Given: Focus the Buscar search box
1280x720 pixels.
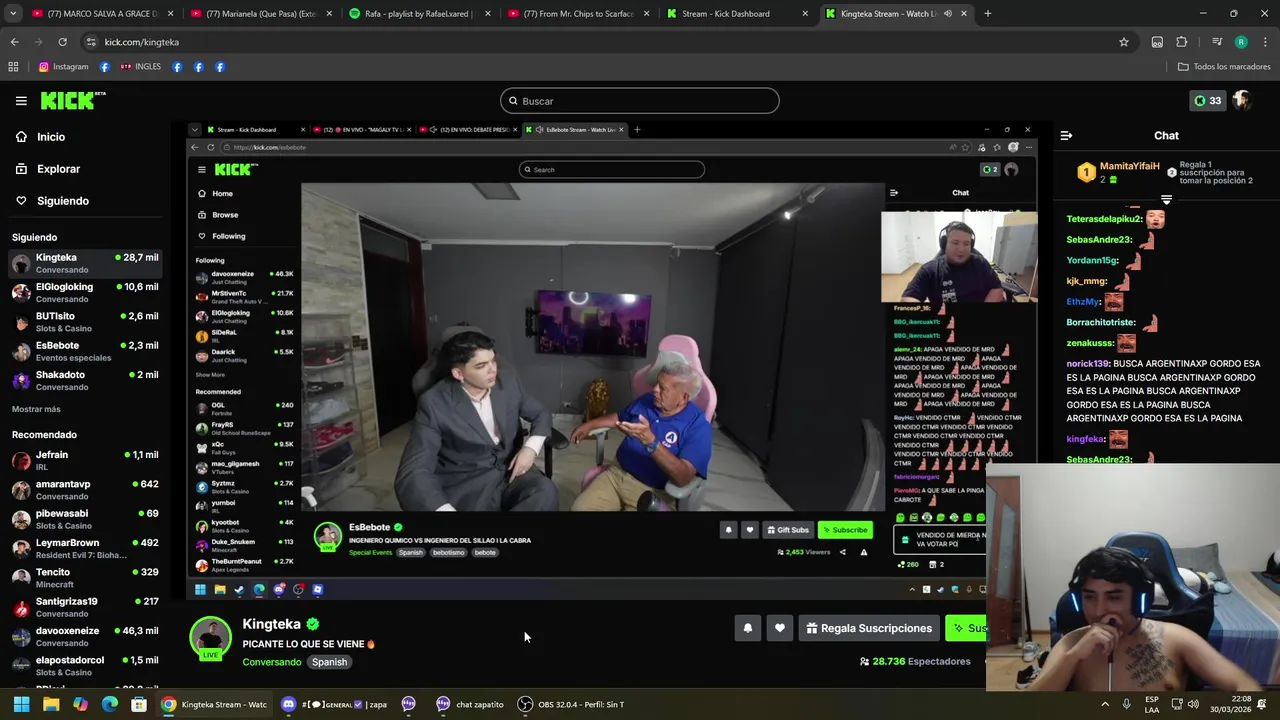Looking at the screenshot, I should coord(639,101).
